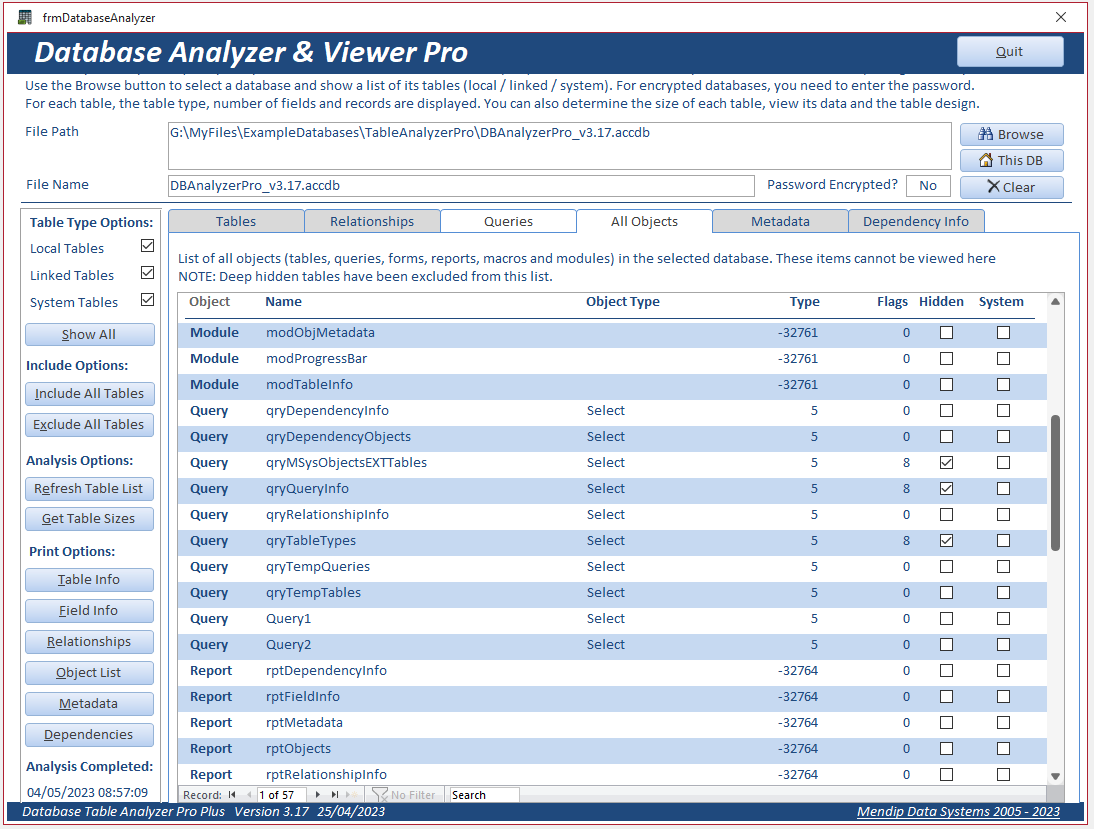
Task: Click Include All Tables button
Action: (x=89, y=394)
